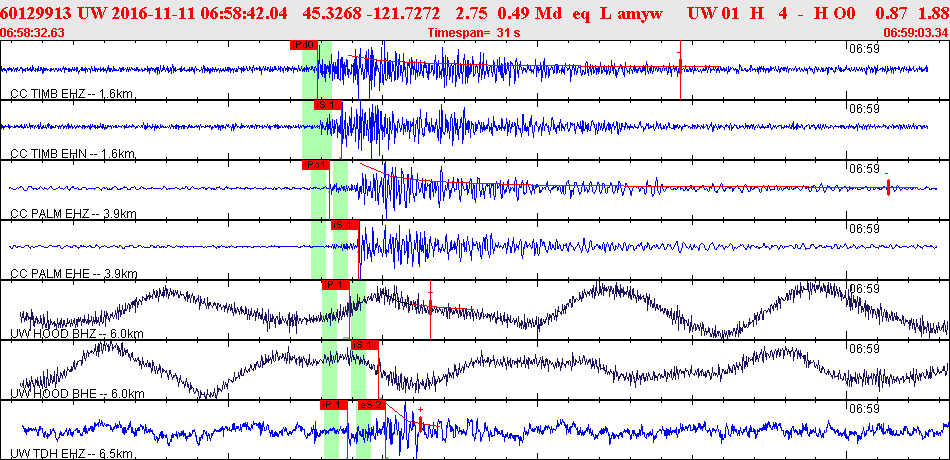Click the 06:59 time tick on TDH EHZ row
This screenshot has height=460, width=950.
click(863, 409)
